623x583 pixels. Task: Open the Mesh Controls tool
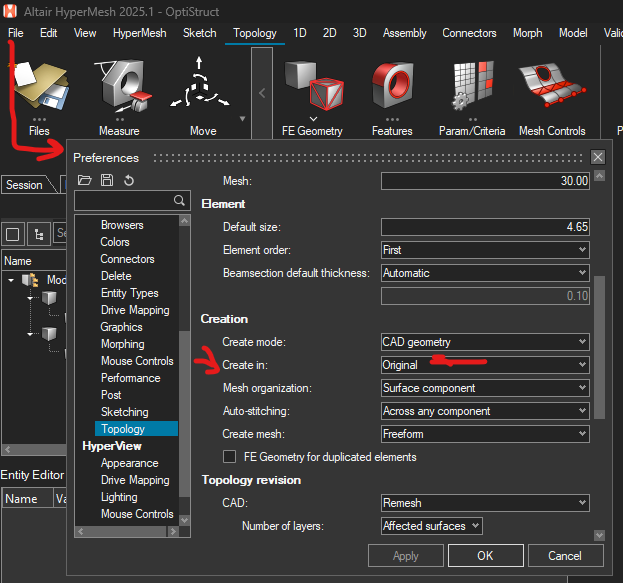pos(551,85)
